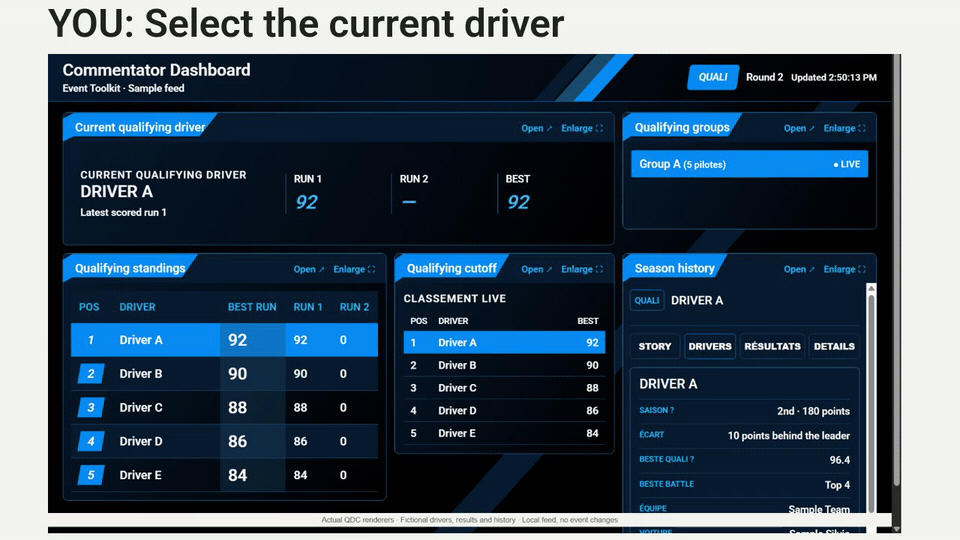Click the 'Top 4' best battle value
The width and height of the screenshot is (960, 540).
coord(837,485)
